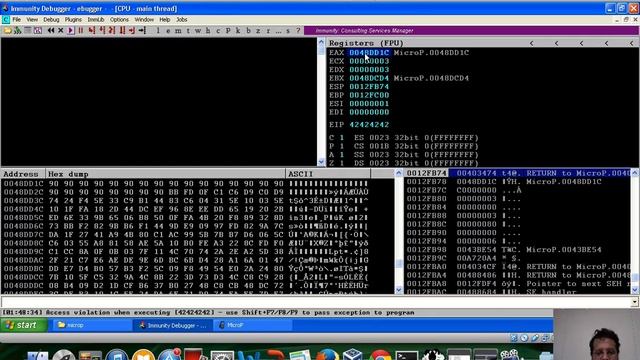The width and height of the screenshot is (640, 360).
Task: Click the Windows Start button
Action: (24, 325)
